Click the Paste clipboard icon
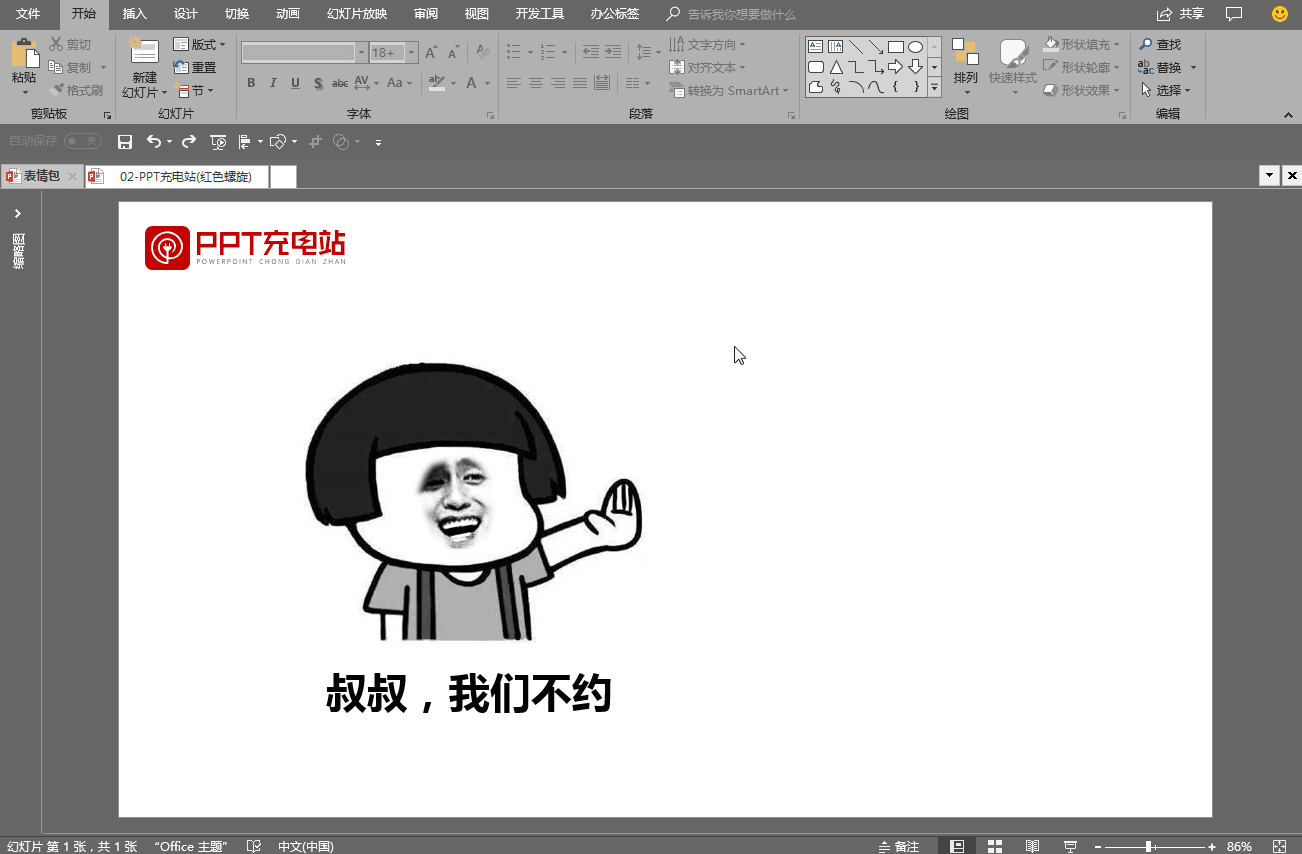Viewport: 1302px width, 854px height. tap(24, 53)
